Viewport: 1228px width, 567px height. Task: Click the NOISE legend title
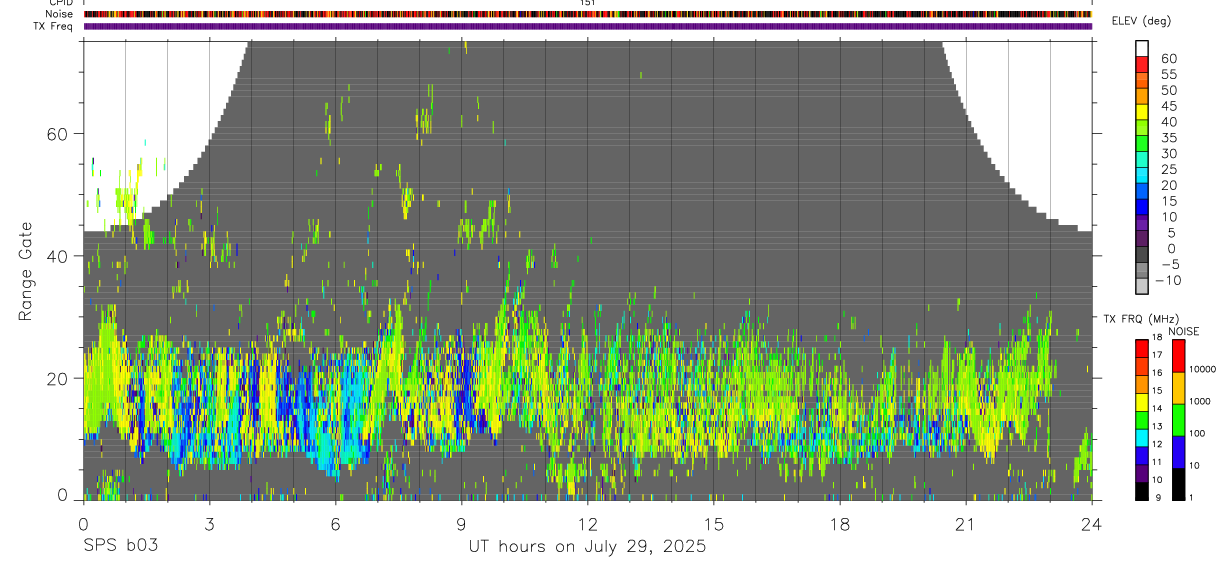[1184, 331]
